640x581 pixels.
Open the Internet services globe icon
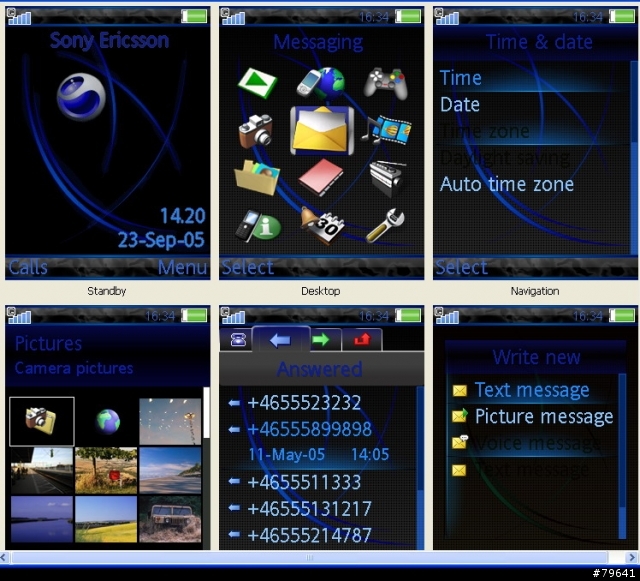pos(321,83)
